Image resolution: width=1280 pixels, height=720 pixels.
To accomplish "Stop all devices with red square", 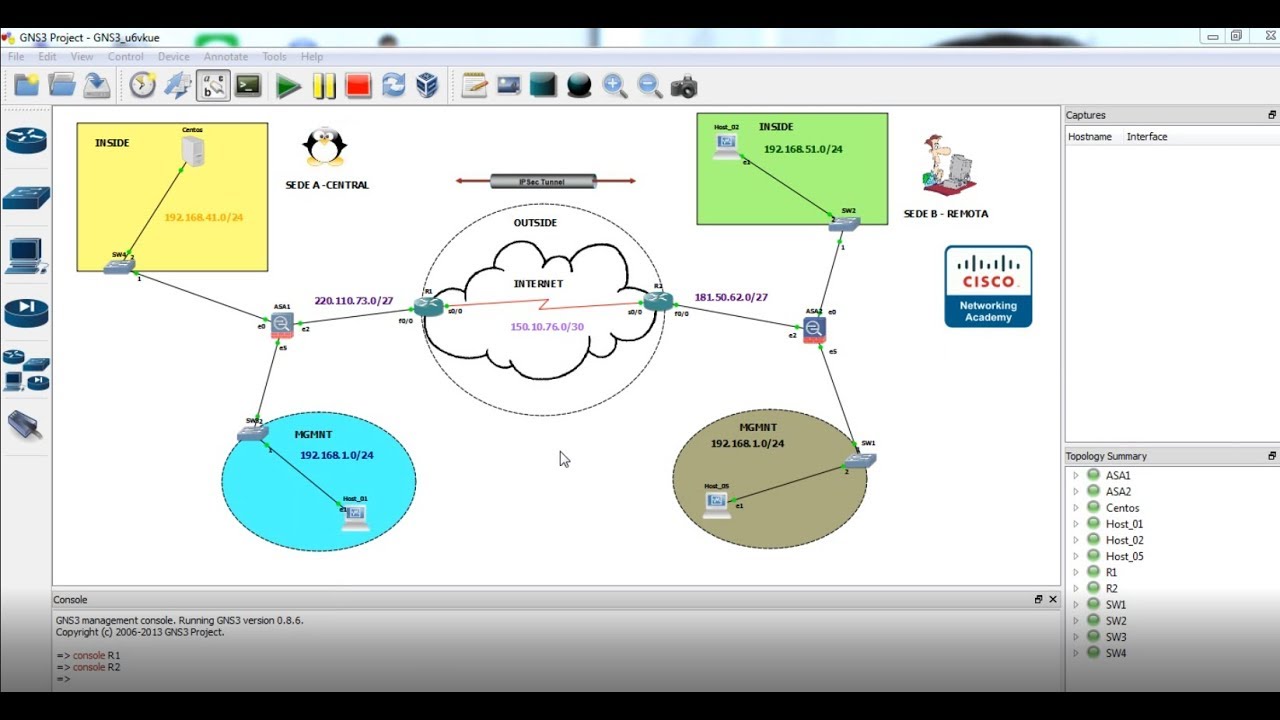I will click(358, 86).
